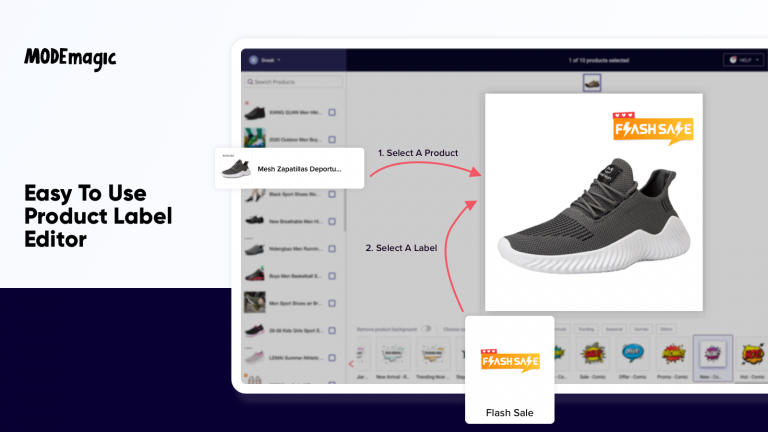Click the red left arrow in label carousel
Viewport: 768px width, 432px height.
pyautogui.click(x=351, y=364)
